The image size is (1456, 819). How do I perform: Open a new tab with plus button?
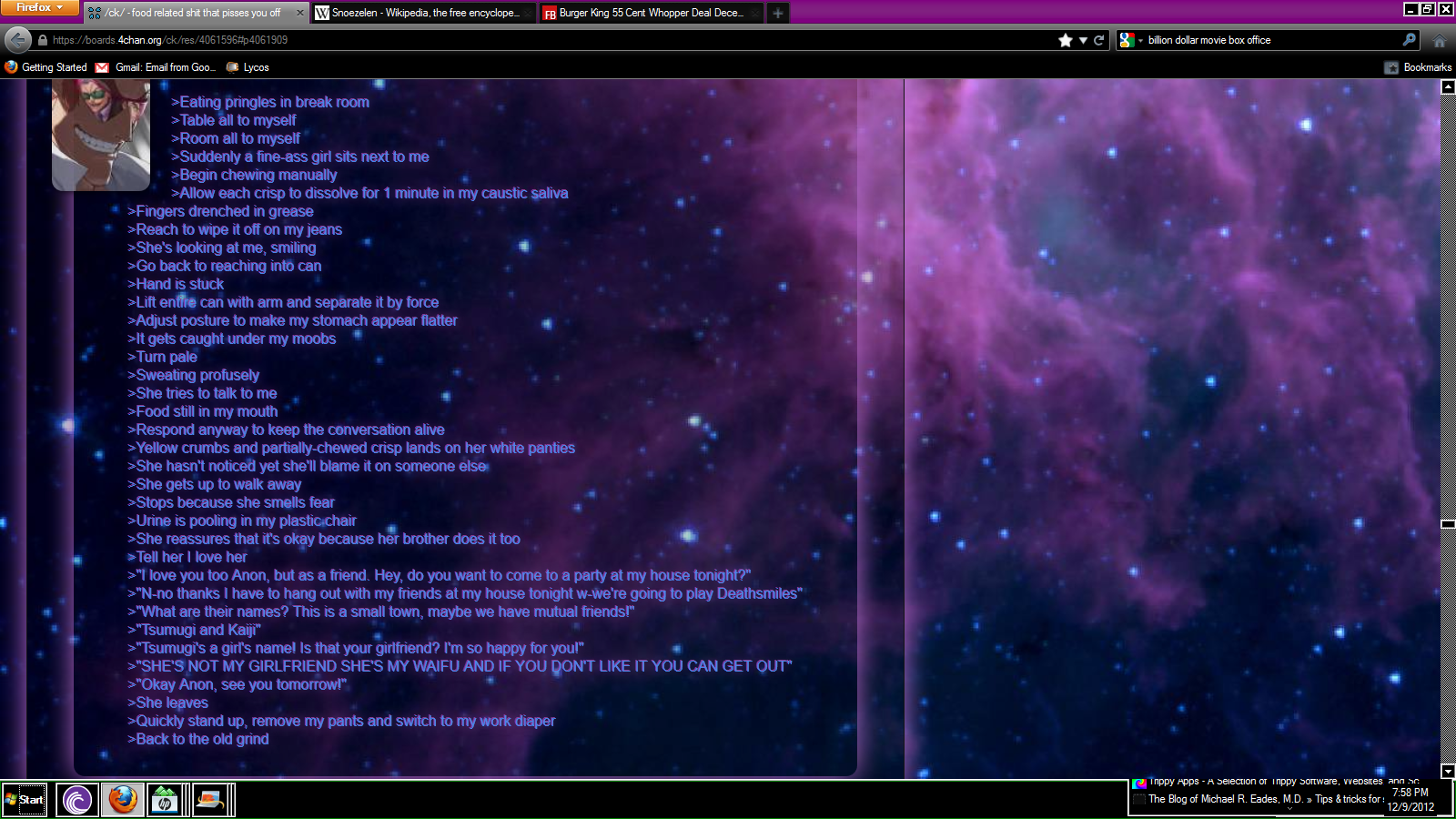[778, 13]
